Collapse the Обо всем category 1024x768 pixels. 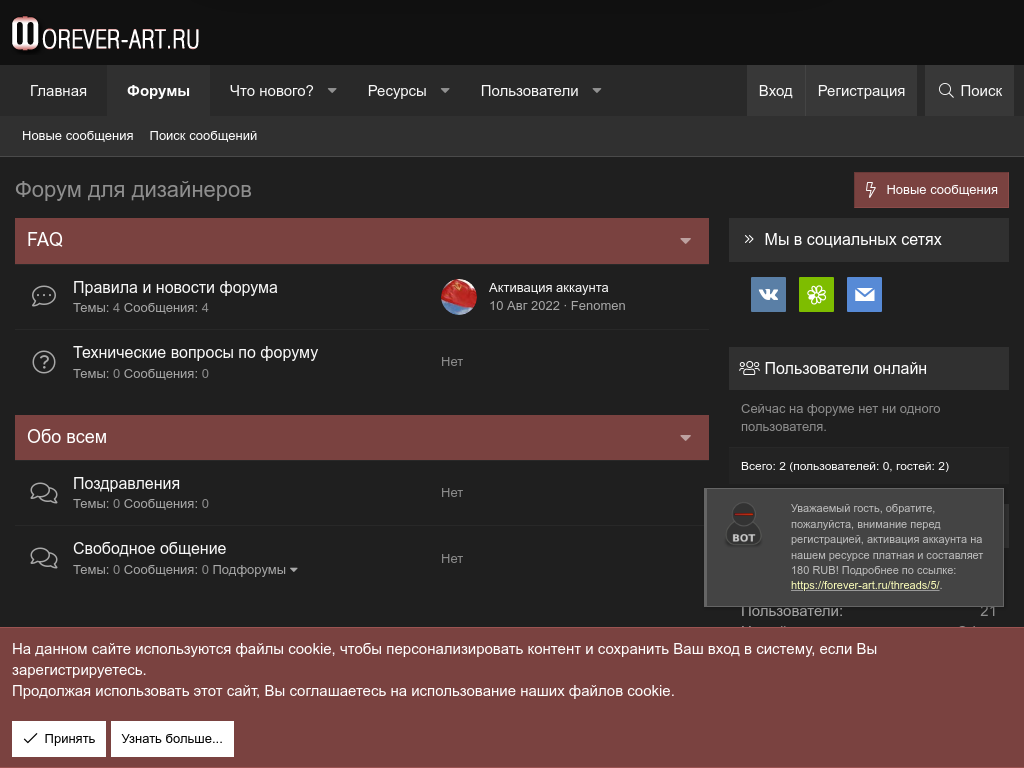pyautogui.click(x=685, y=438)
